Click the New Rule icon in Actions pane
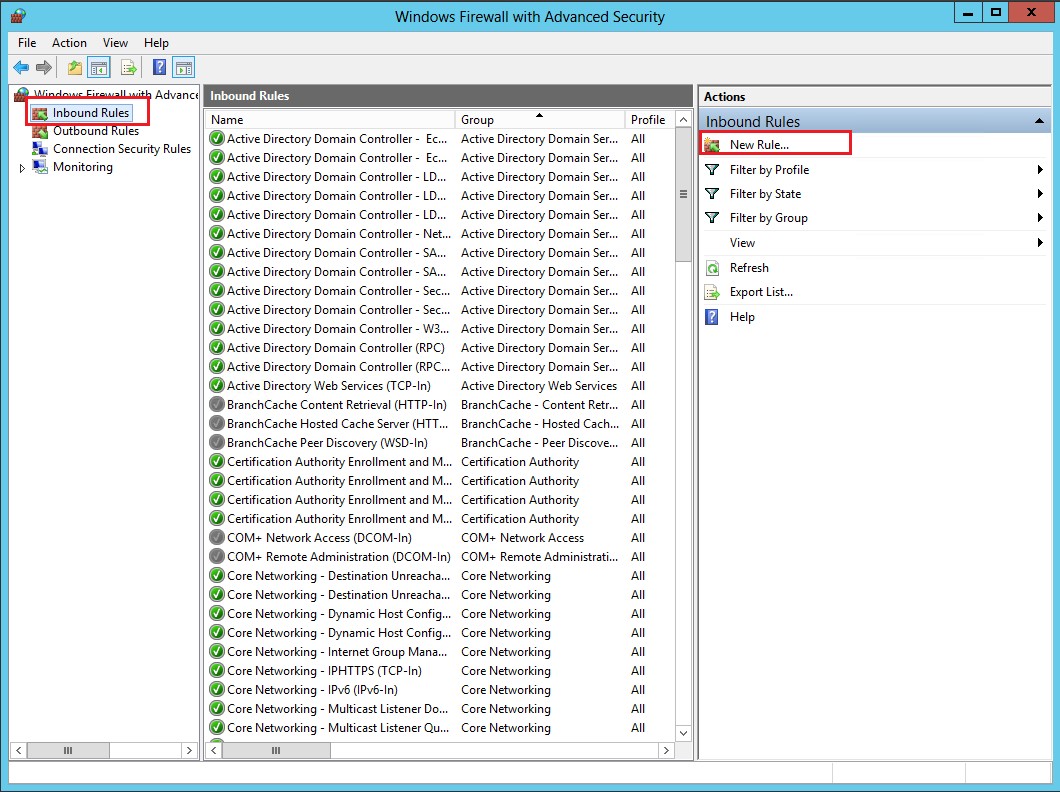The image size is (1060, 792). pos(712,145)
